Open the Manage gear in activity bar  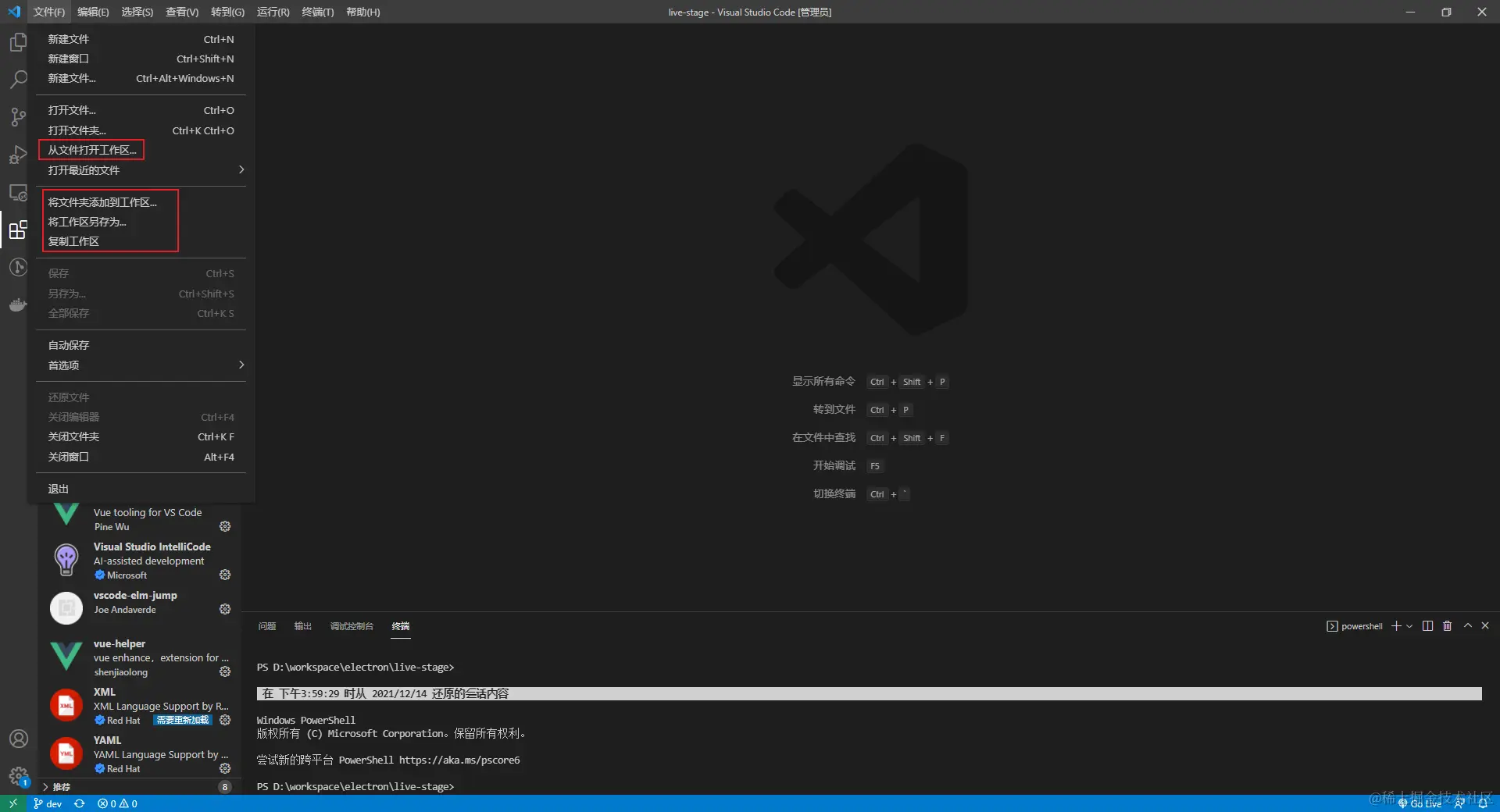pyautogui.click(x=18, y=776)
